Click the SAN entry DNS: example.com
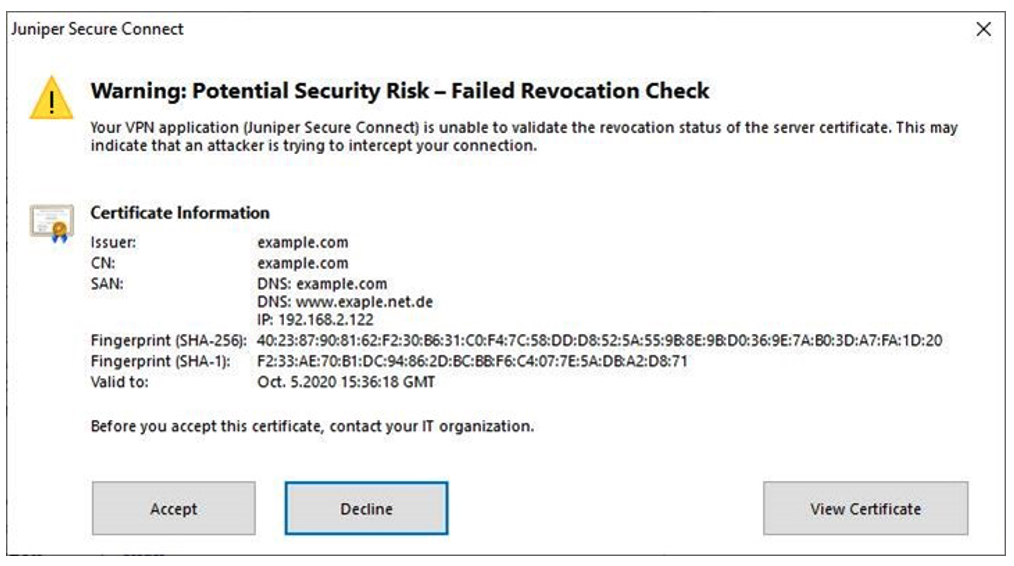 (x=321, y=284)
